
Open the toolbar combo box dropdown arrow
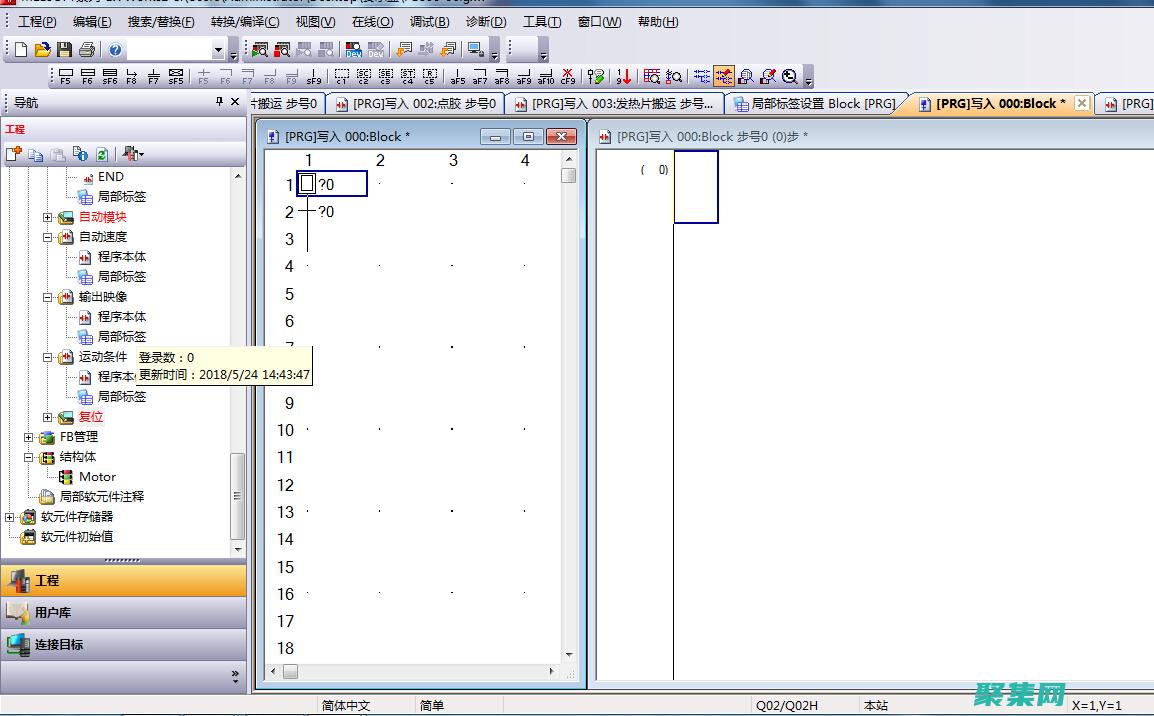tap(218, 50)
